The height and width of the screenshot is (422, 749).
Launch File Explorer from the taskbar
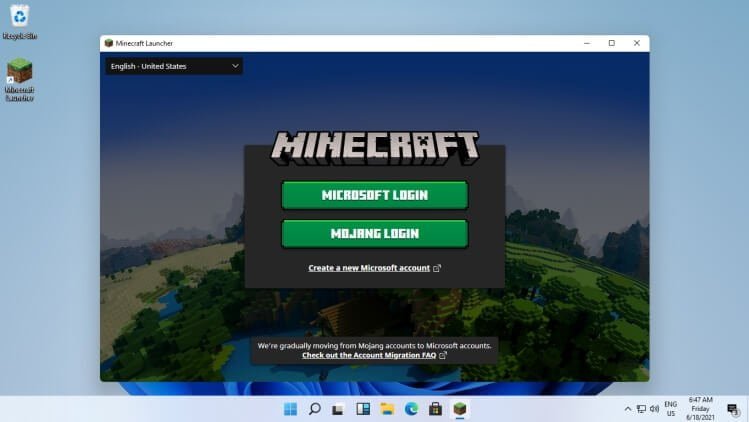tap(387, 409)
